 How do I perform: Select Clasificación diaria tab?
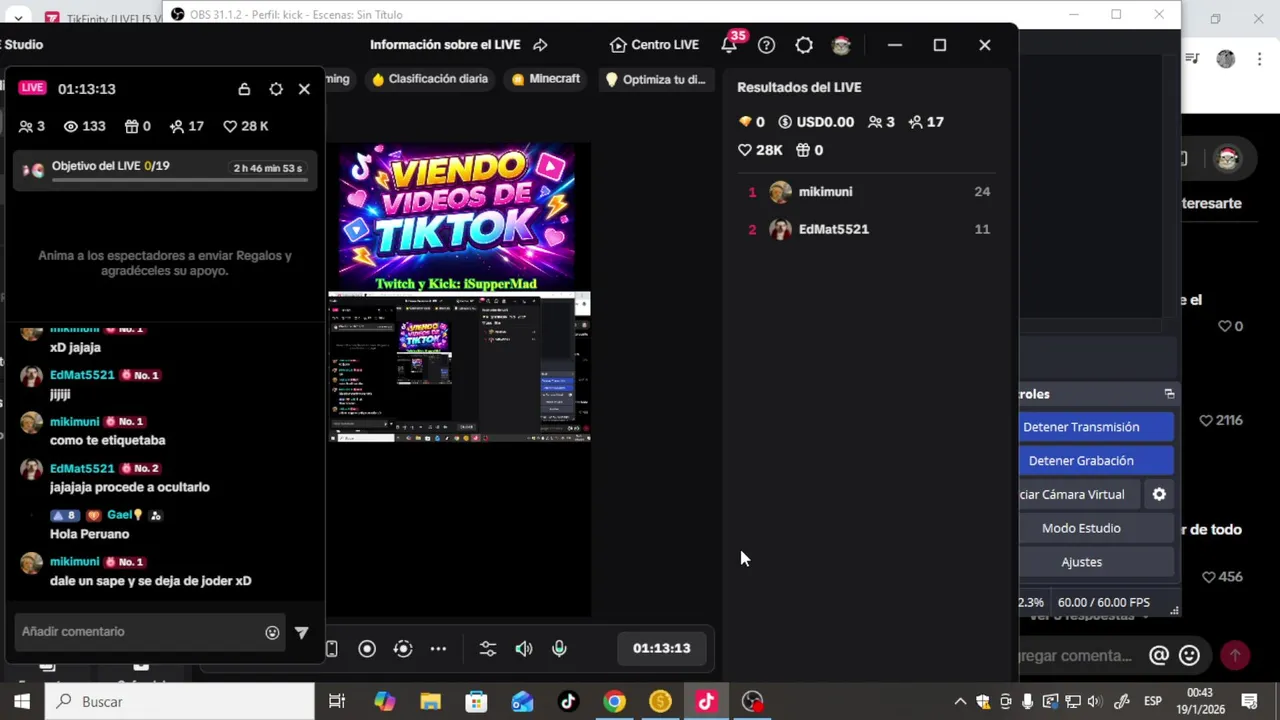[x=430, y=79]
